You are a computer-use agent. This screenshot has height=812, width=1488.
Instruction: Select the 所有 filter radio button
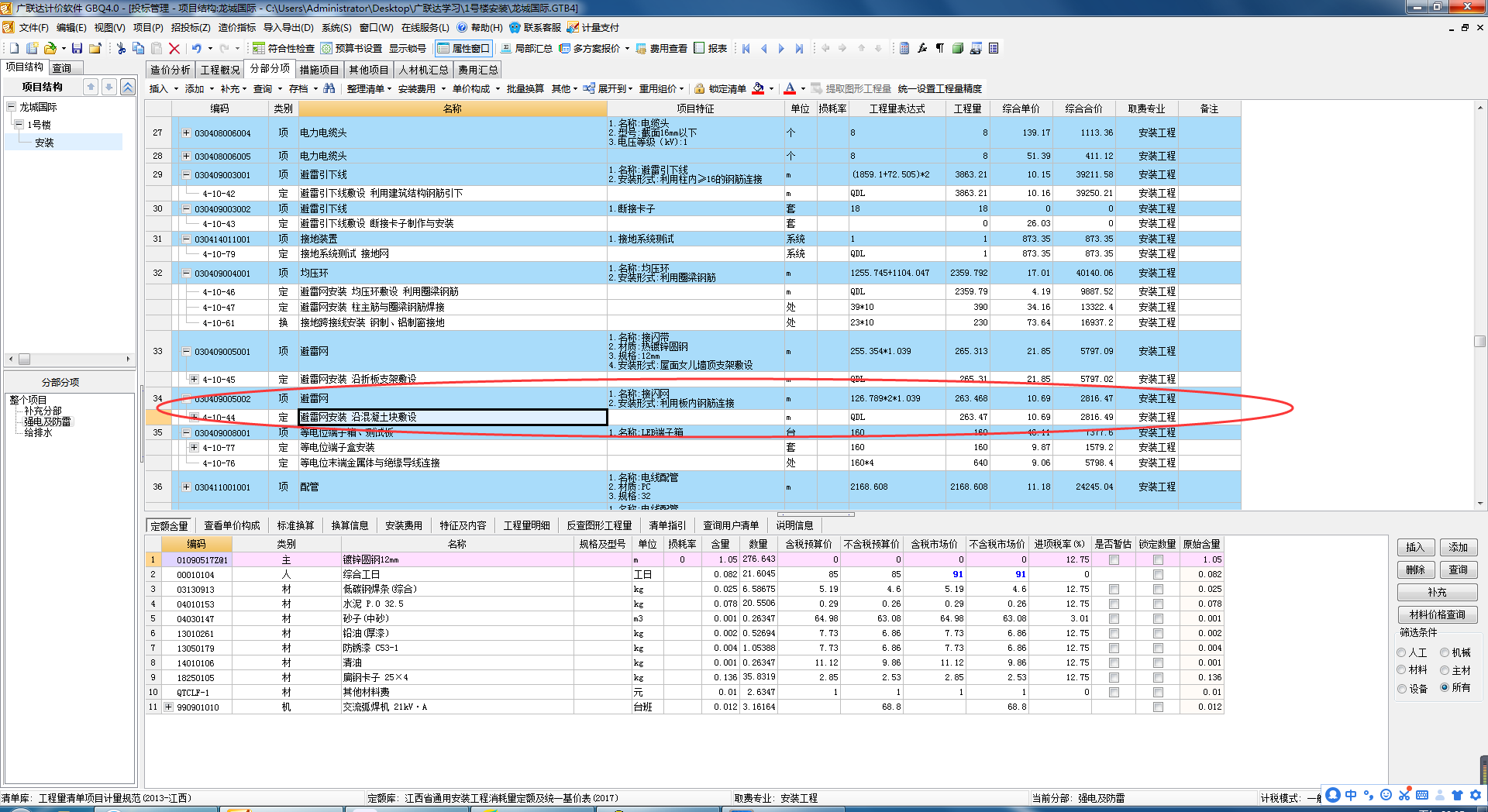click(1445, 687)
